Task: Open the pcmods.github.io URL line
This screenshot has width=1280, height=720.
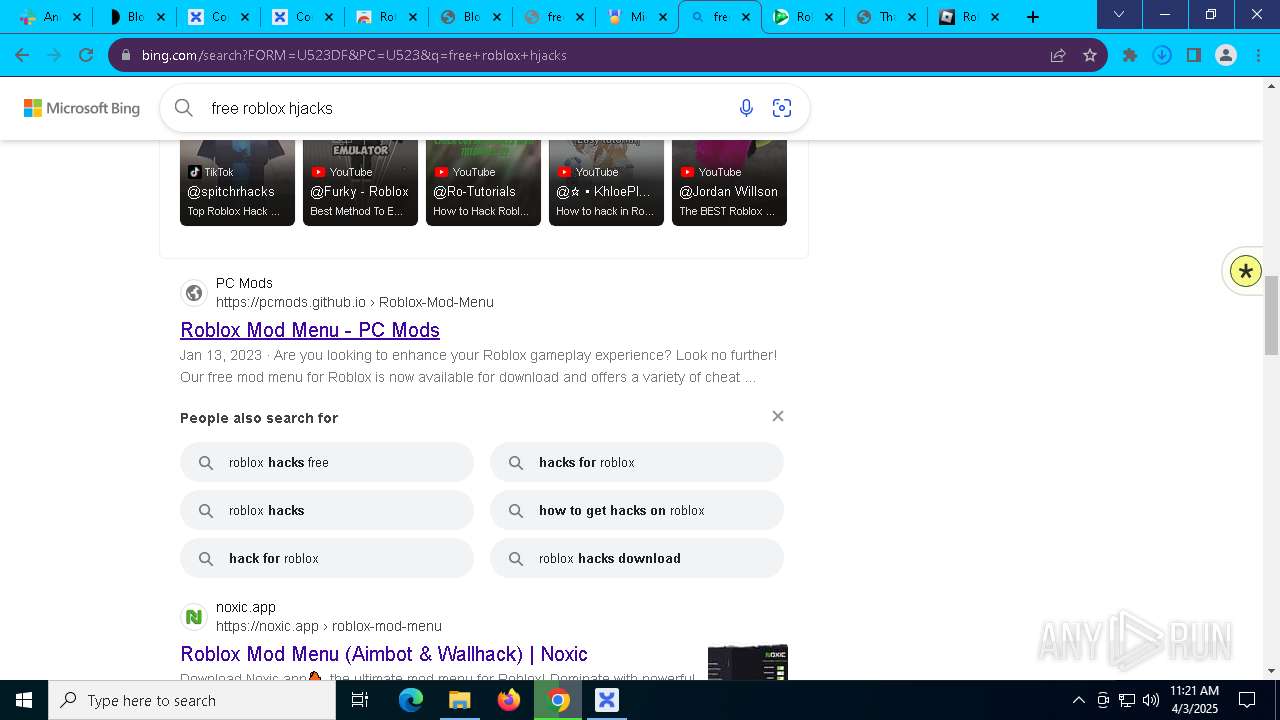Action: (355, 302)
